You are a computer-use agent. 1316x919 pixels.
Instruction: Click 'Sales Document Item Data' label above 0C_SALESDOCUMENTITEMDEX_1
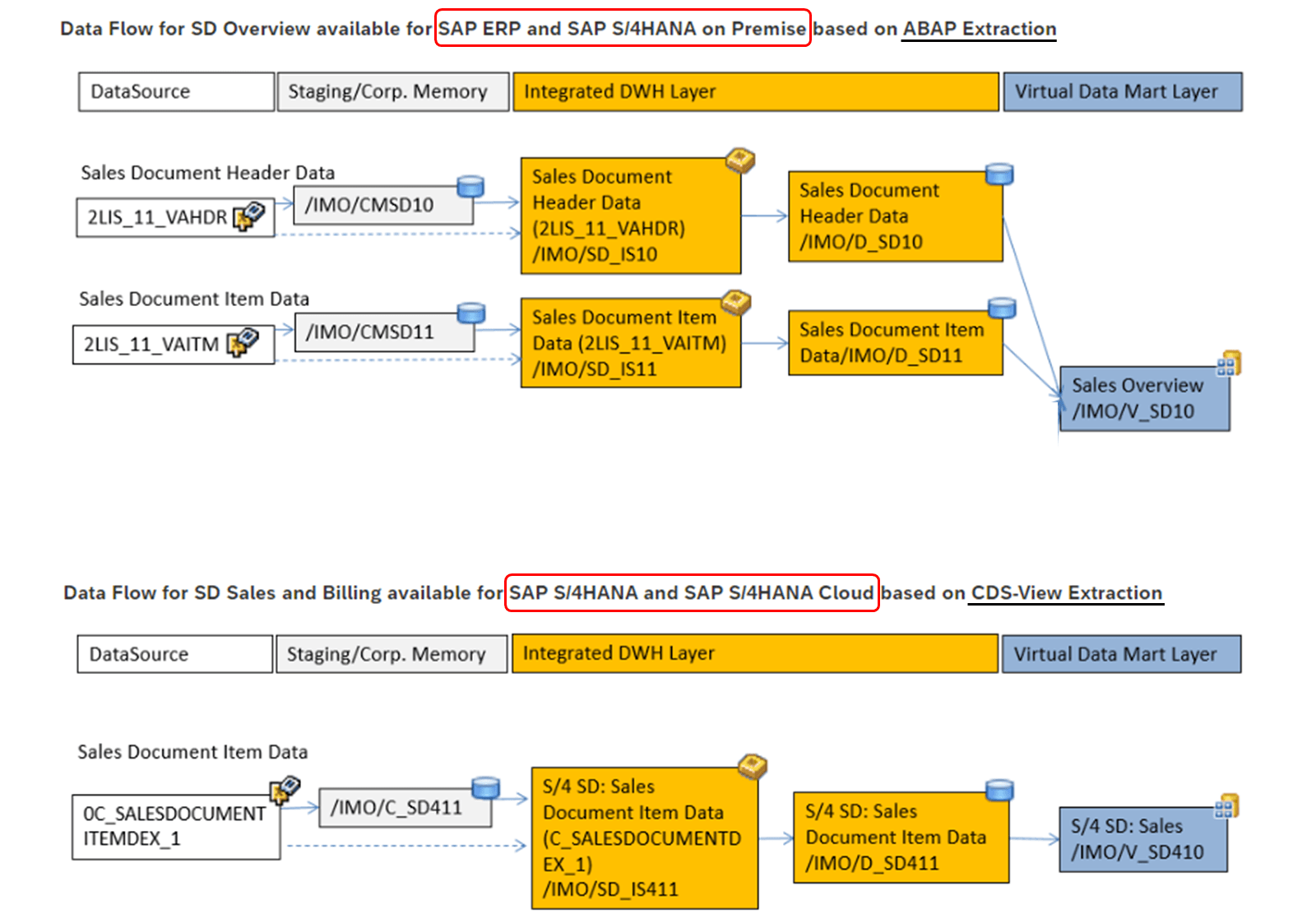pos(192,752)
